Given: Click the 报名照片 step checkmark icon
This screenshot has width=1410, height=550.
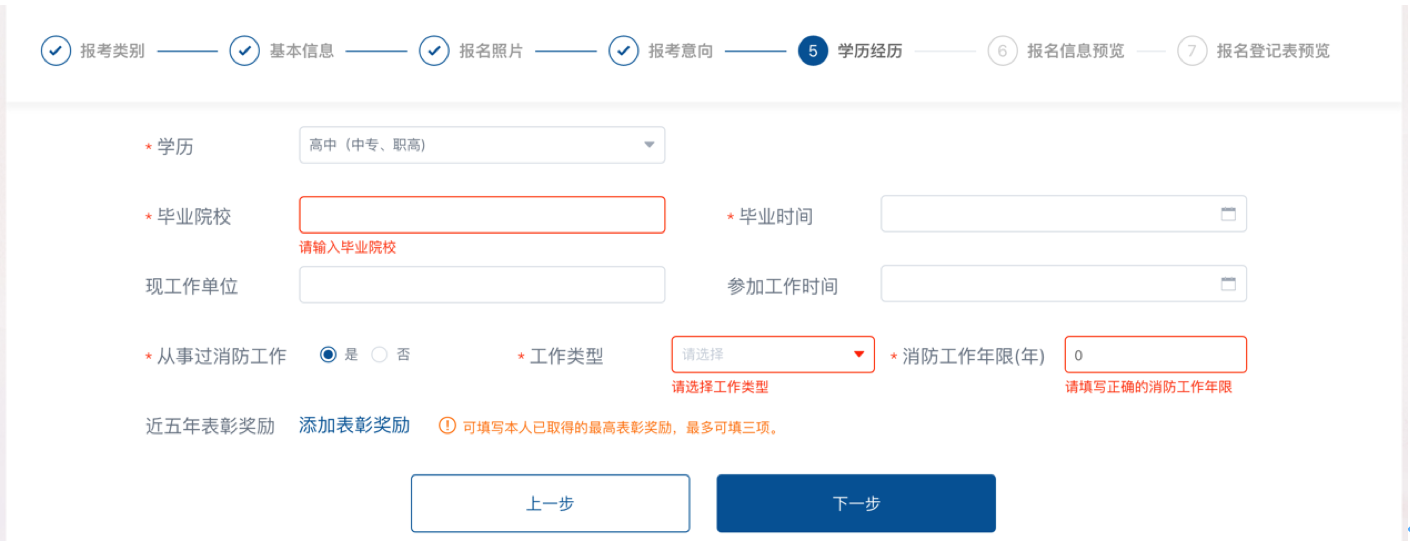Looking at the screenshot, I should click(x=434, y=51).
